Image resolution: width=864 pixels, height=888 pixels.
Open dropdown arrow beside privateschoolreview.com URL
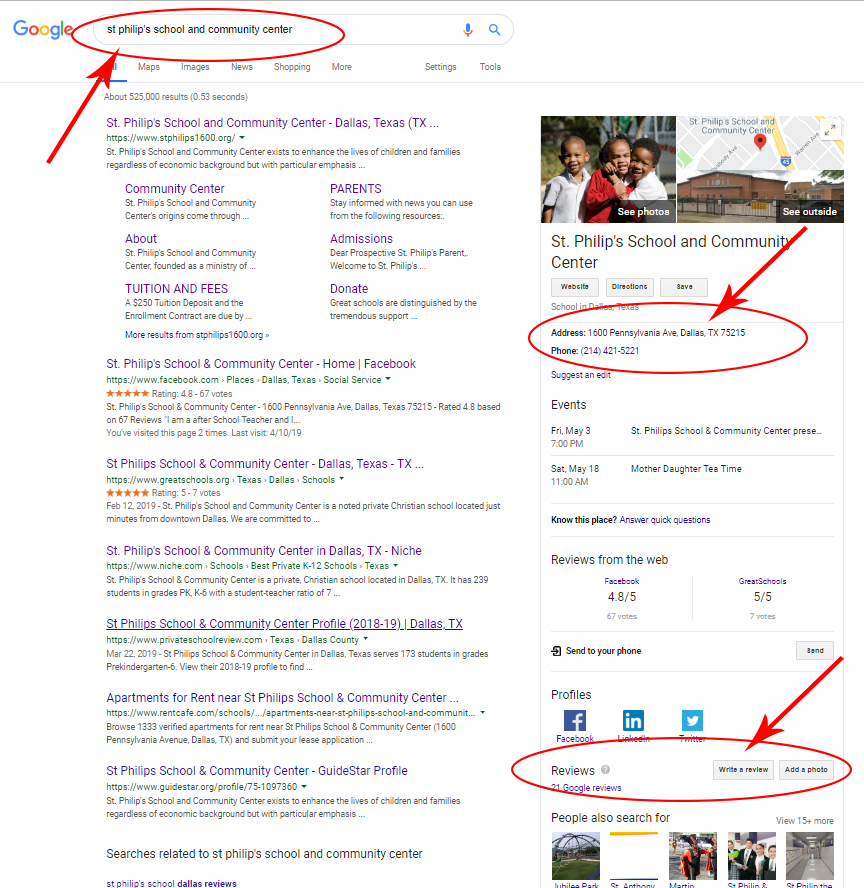(x=366, y=639)
